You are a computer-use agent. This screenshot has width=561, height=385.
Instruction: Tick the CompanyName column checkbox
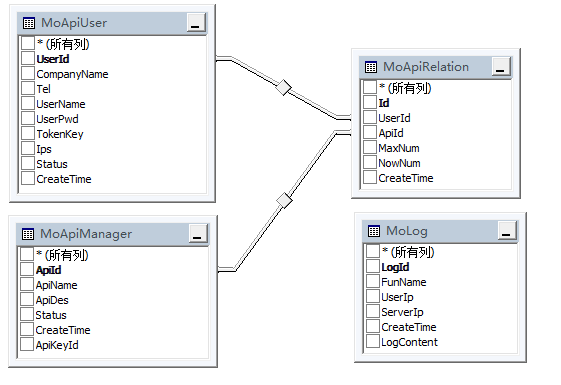click(x=28, y=73)
